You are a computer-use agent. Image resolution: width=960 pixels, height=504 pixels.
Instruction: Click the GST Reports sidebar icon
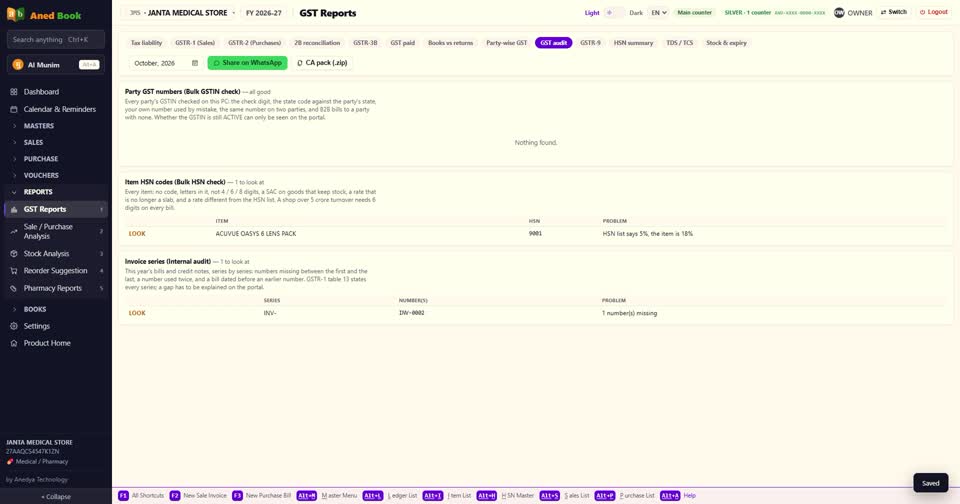(13, 209)
